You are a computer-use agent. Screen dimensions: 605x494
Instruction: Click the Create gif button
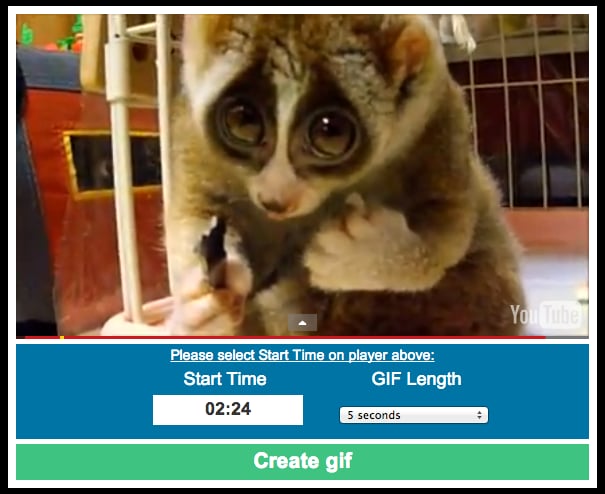pos(302,462)
